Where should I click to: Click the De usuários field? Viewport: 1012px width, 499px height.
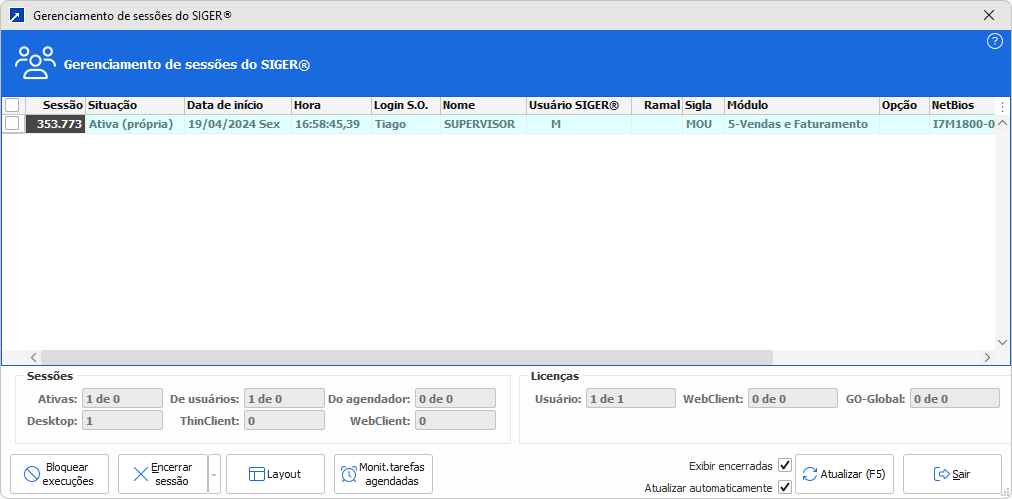284,398
